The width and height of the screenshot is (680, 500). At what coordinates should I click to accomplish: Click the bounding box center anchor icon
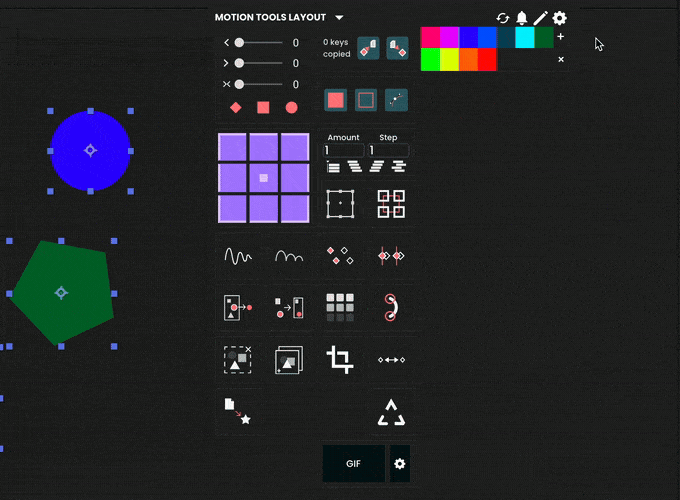click(340, 203)
